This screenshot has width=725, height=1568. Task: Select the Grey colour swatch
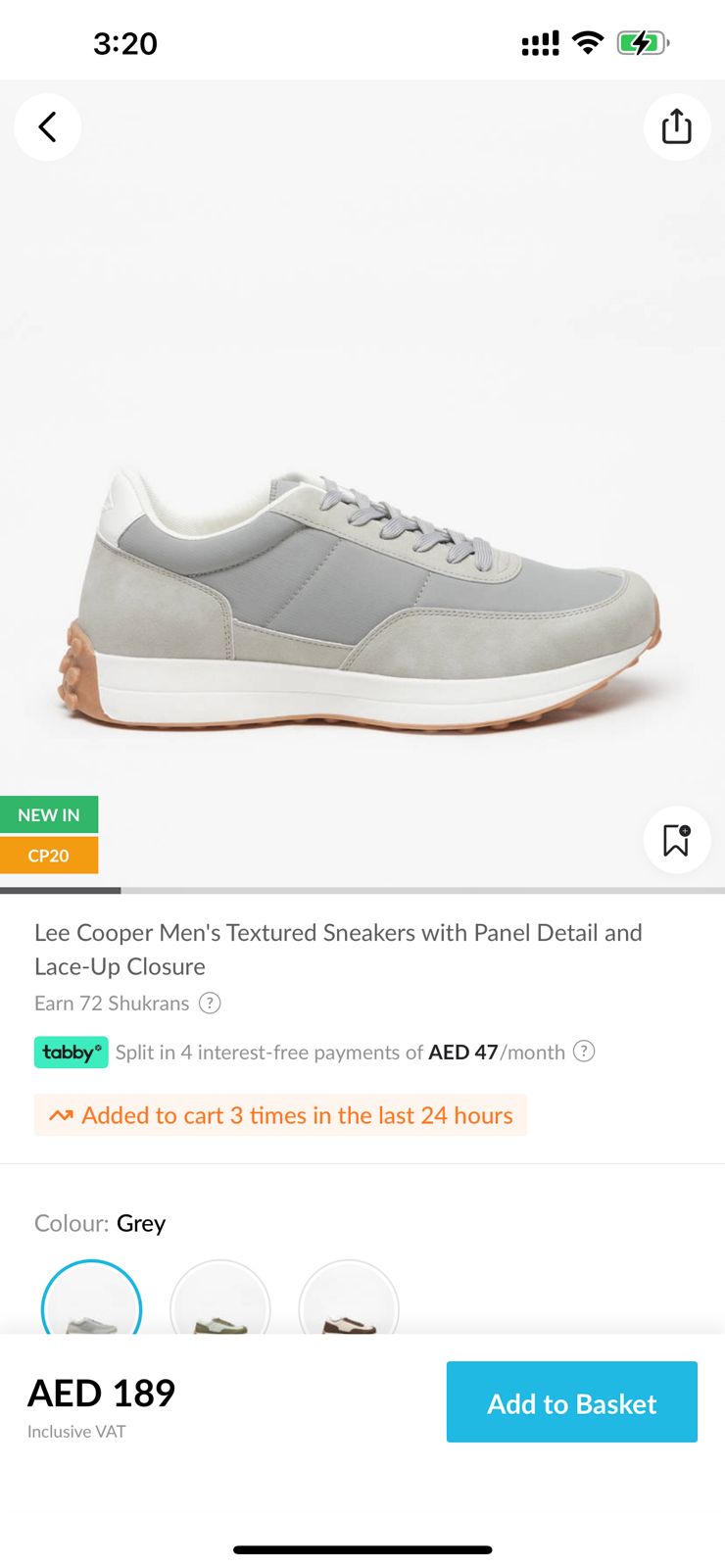pos(91,1303)
